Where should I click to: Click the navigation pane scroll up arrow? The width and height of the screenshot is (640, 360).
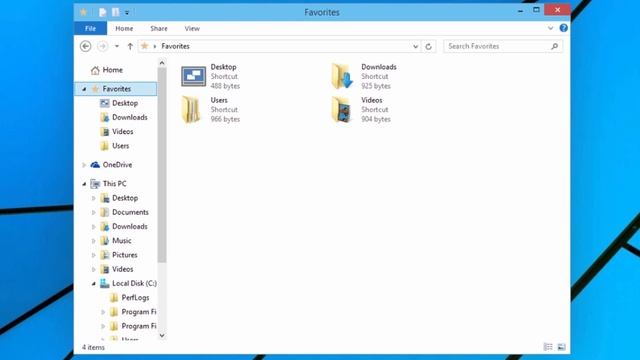(162, 63)
